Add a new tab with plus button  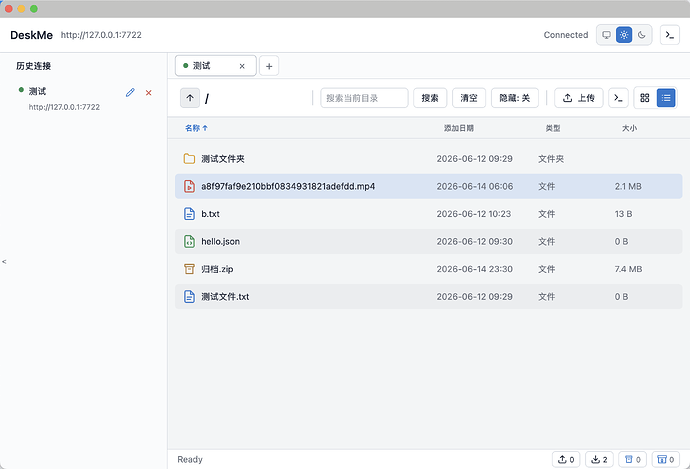click(x=269, y=66)
